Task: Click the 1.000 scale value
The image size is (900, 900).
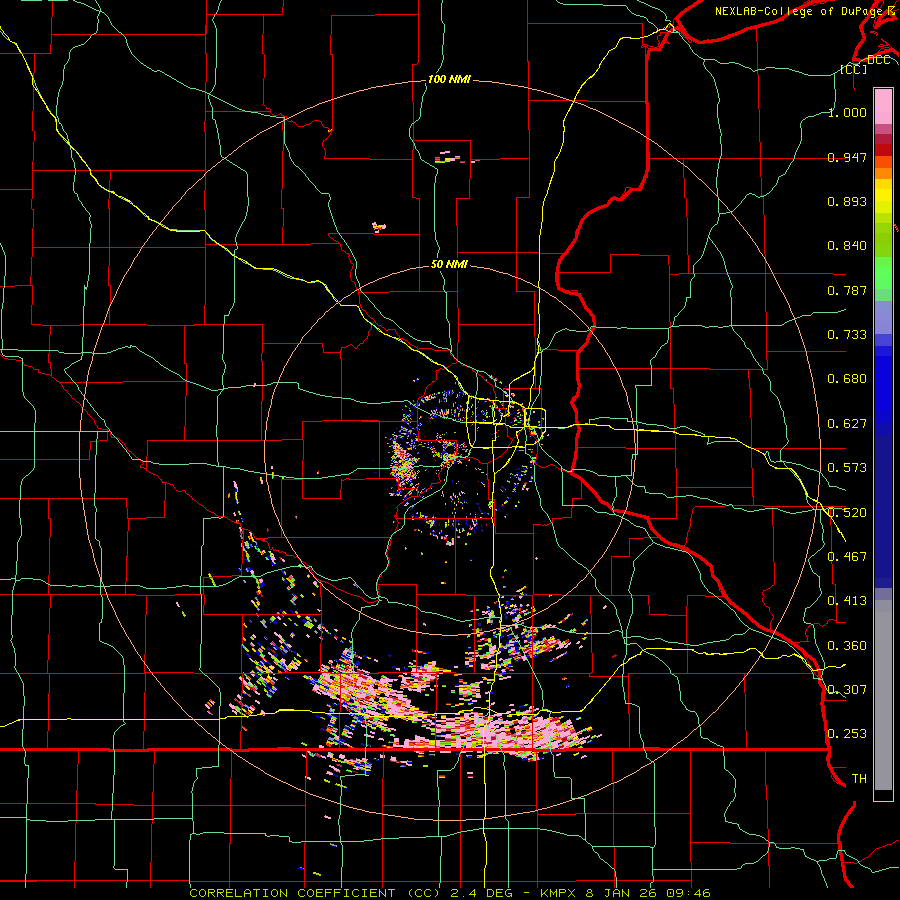Action: pos(847,112)
